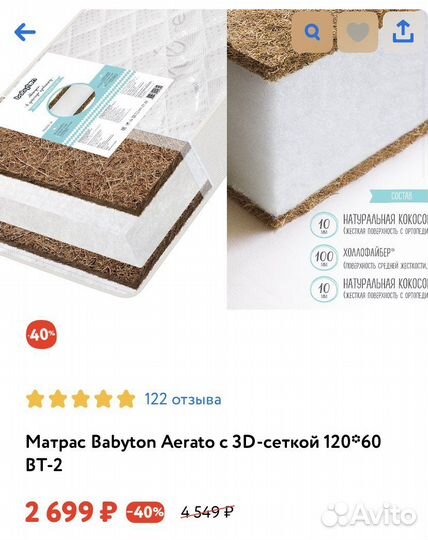428x540 pixels.
Task: Tap the Avito watermark logo
Action: click(368, 515)
